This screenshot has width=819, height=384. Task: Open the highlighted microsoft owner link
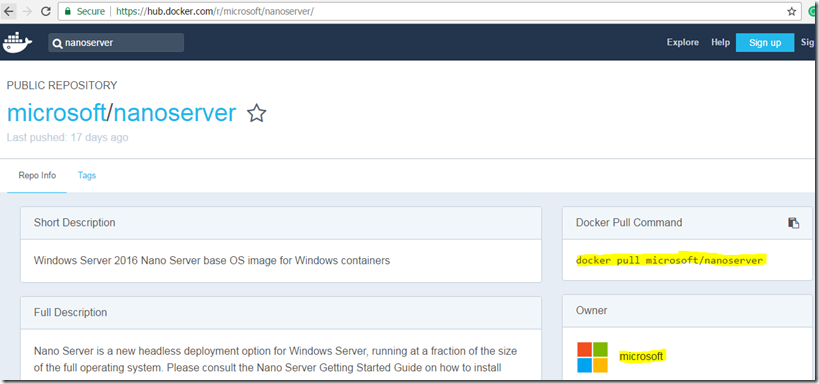click(x=641, y=356)
